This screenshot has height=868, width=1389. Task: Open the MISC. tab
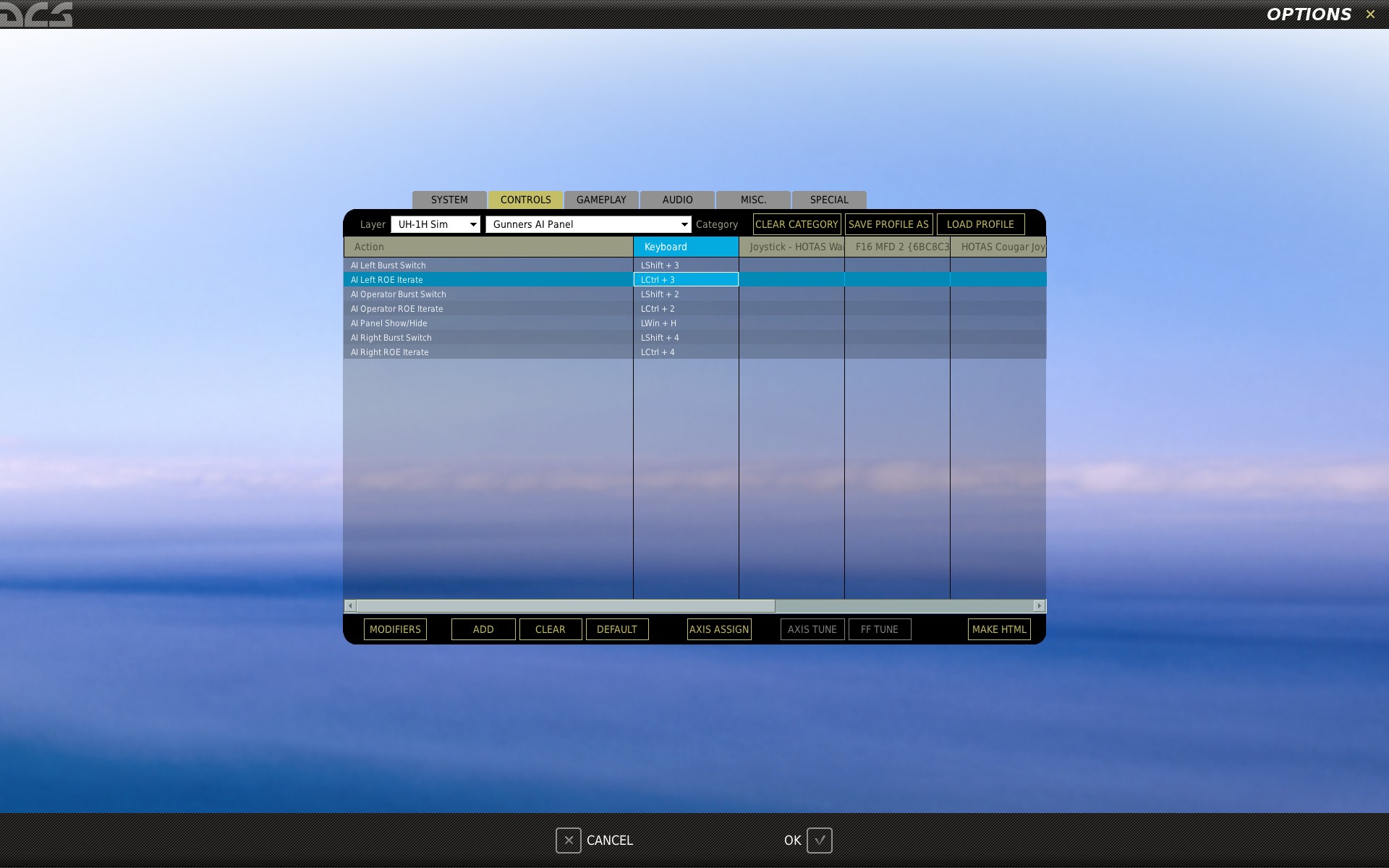(753, 200)
